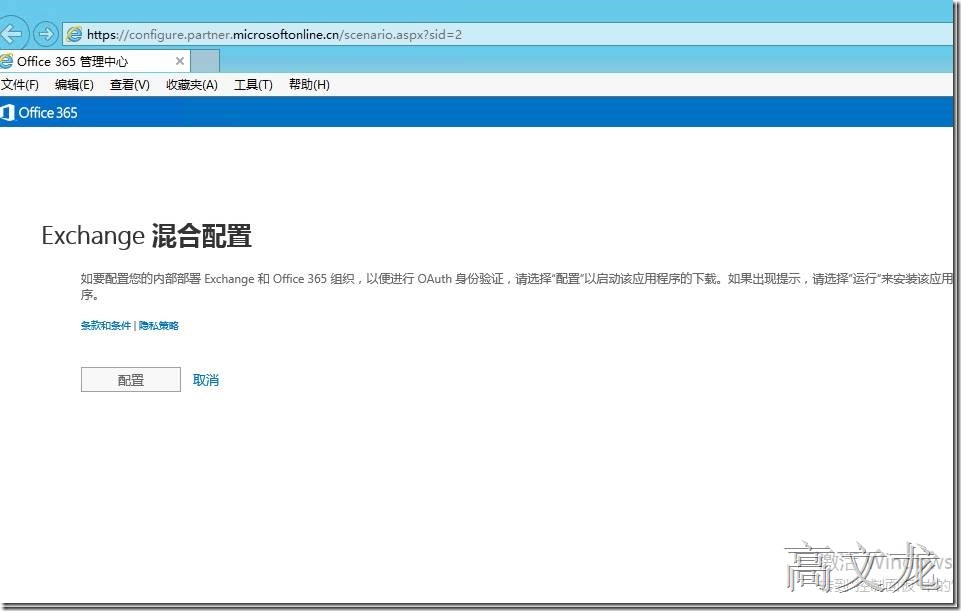This screenshot has width=961, height=611.
Task: Click the OAuth description paragraph
Action: pos(516,286)
